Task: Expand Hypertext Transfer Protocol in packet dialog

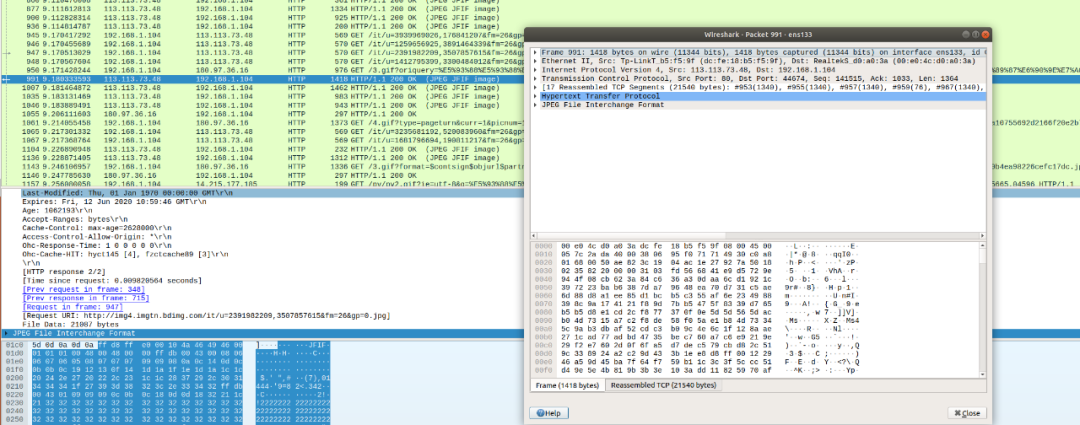Action: [x=536, y=96]
